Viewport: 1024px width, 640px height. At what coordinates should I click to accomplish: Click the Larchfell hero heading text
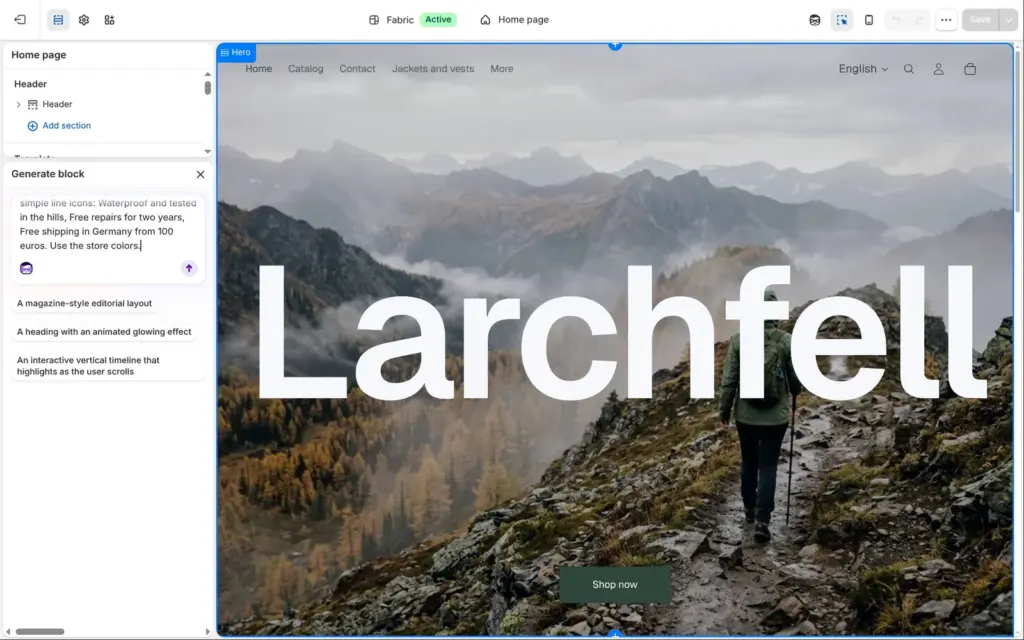click(620, 332)
